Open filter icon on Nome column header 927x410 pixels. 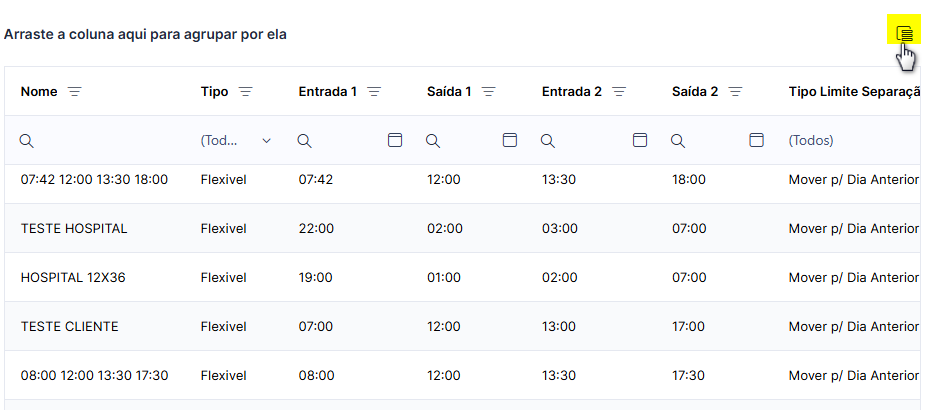(74, 92)
